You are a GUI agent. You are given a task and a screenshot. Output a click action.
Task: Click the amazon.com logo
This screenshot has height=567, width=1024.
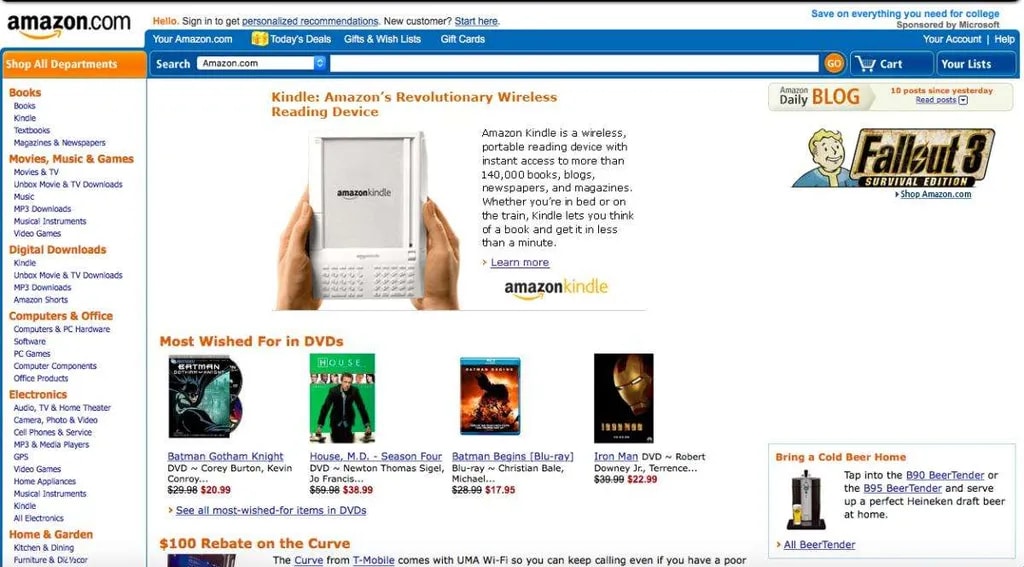click(69, 25)
